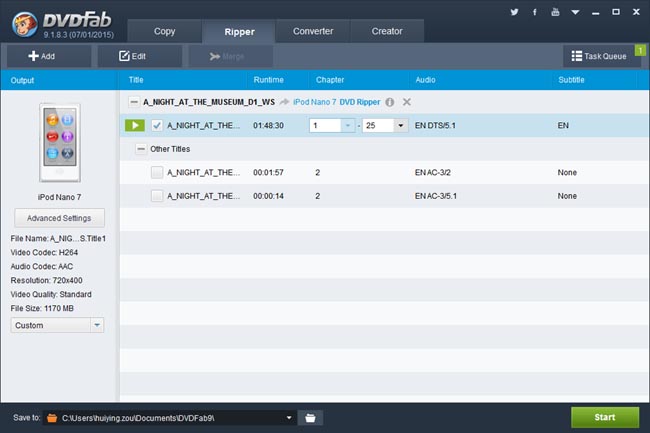
Task: Click the EN DTS/5.1 audio cell
Action: pyautogui.click(x=435, y=126)
